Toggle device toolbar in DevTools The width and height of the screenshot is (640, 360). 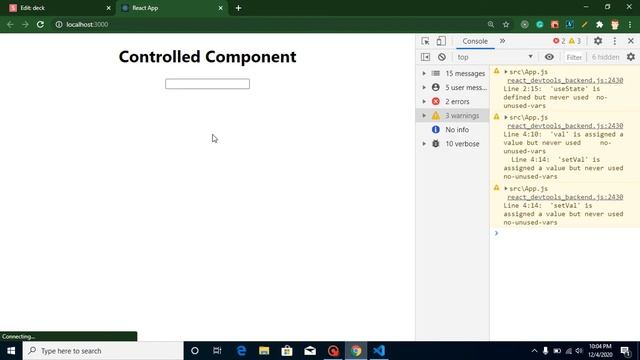click(x=441, y=41)
